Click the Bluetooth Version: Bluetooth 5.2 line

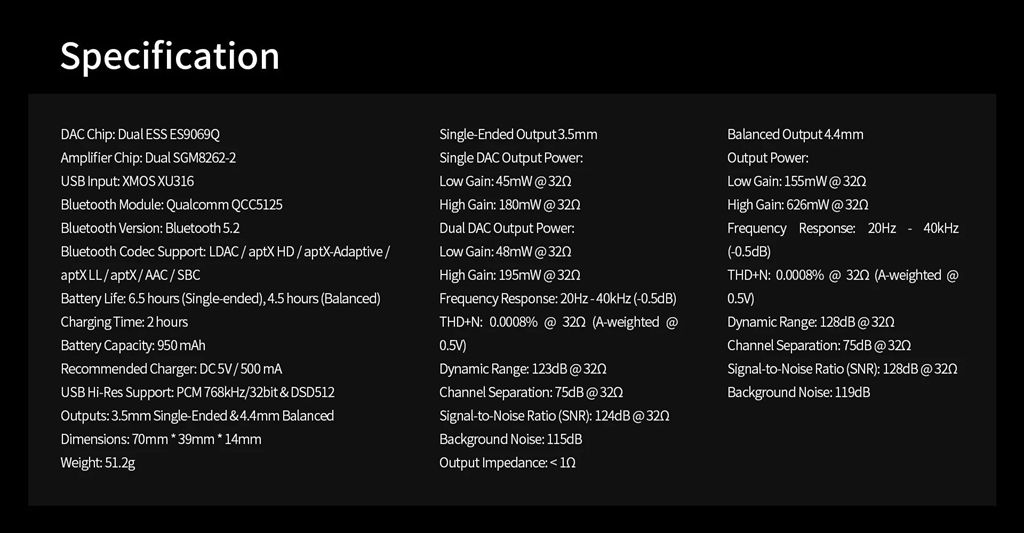150,228
